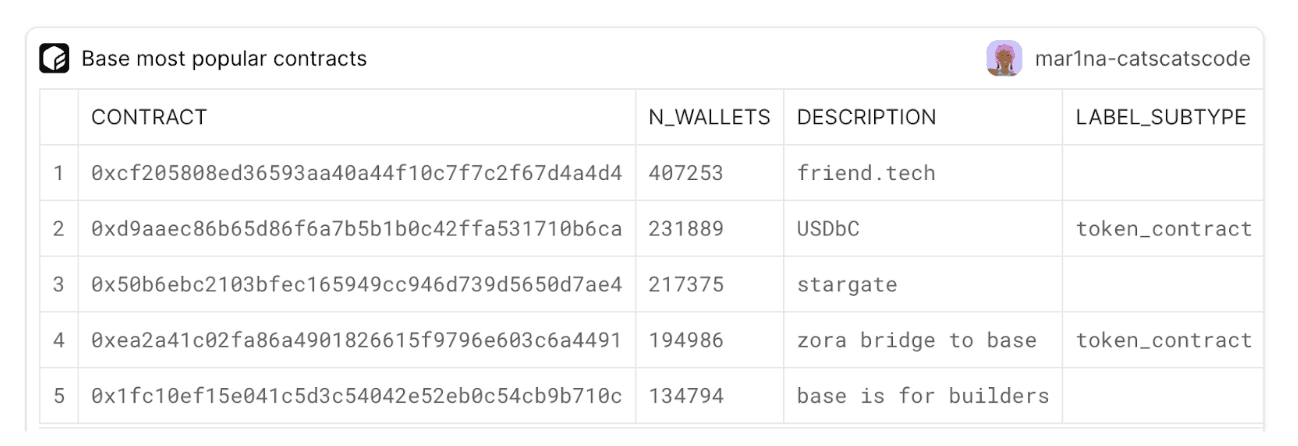Open the mar1na-catscatscode avatar image
Screen dimensions: 1298x446
coord(1003,58)
